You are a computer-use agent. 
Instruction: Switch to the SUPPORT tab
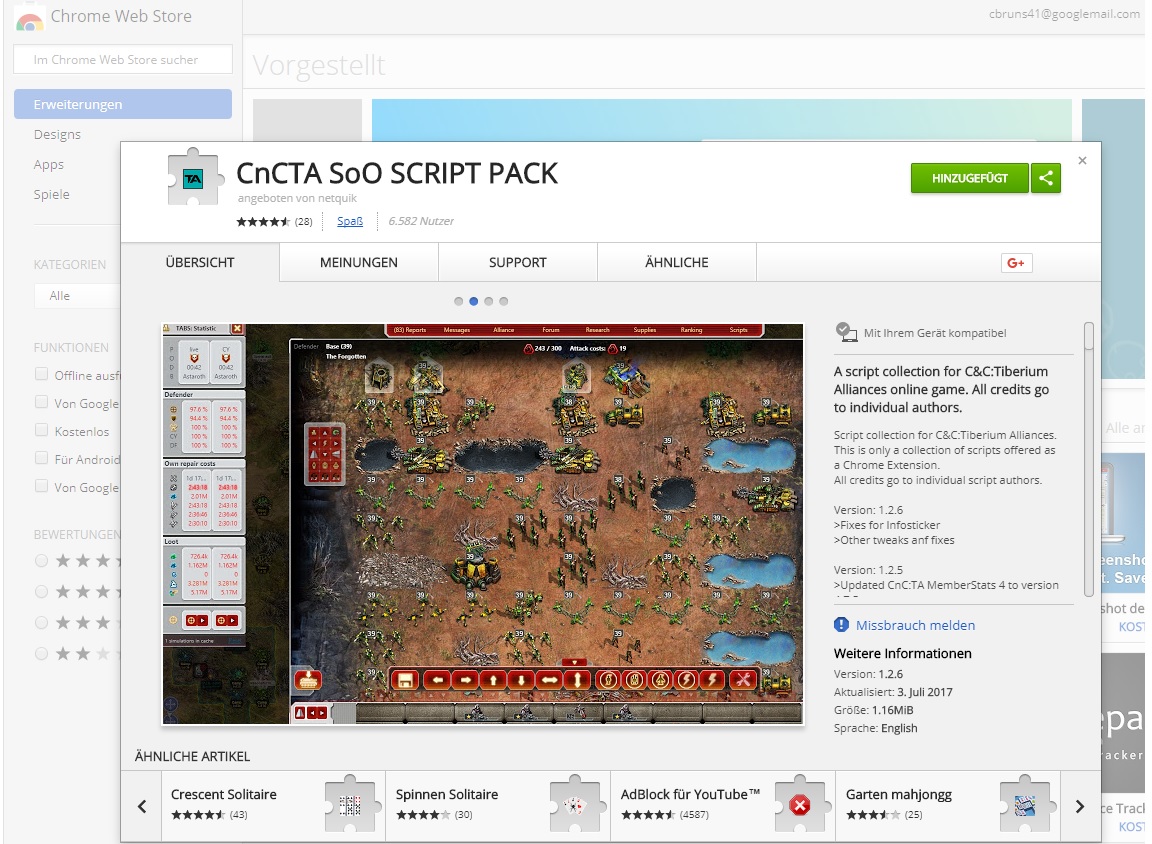click(x=518, y=262)
